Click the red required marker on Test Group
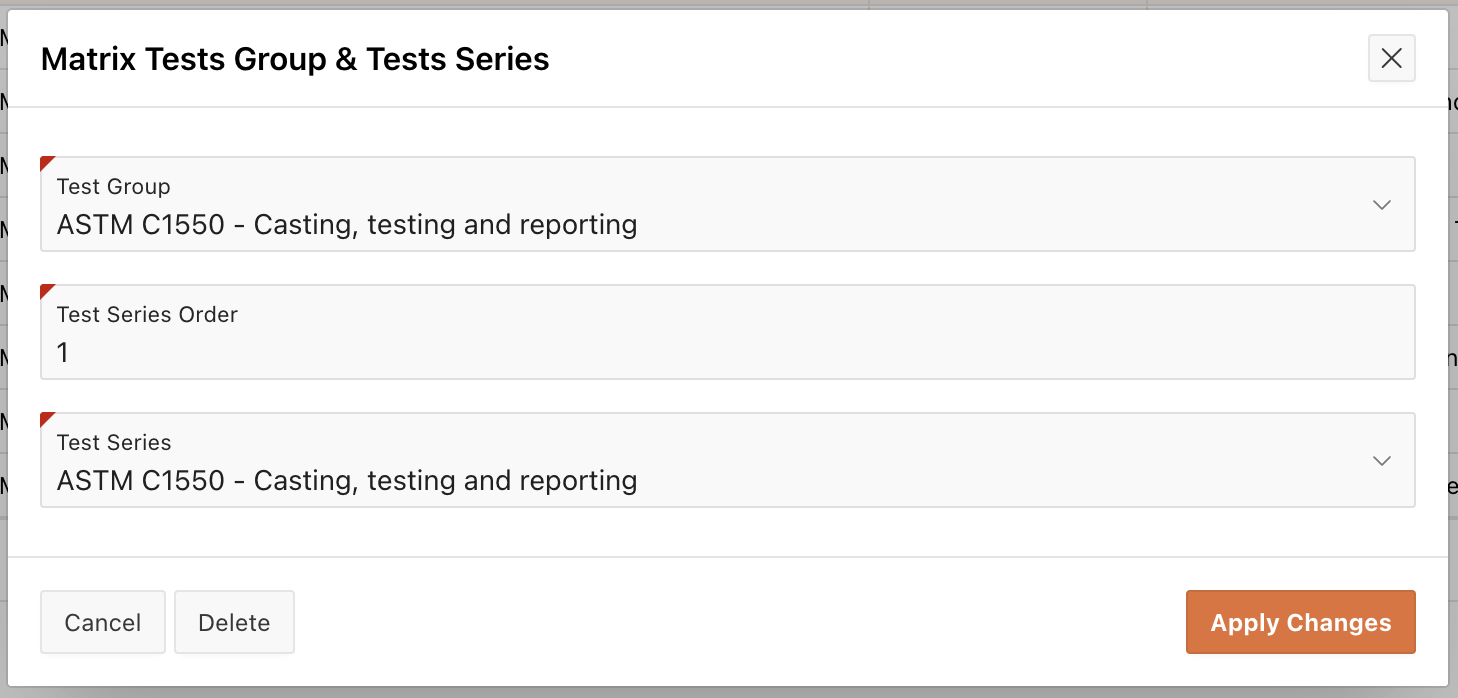This screenshot has height=698, width=1458. [46, 162]
